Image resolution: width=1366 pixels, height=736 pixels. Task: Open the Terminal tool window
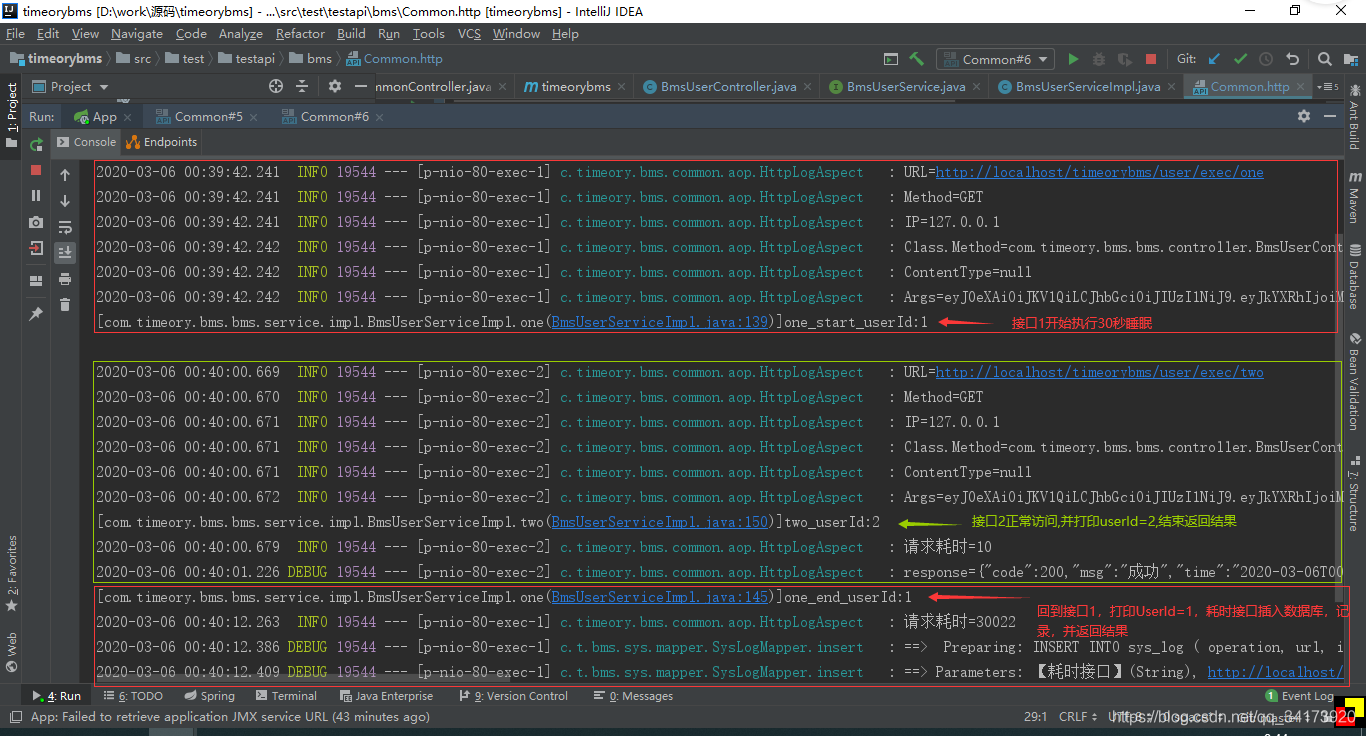[285, 696]
